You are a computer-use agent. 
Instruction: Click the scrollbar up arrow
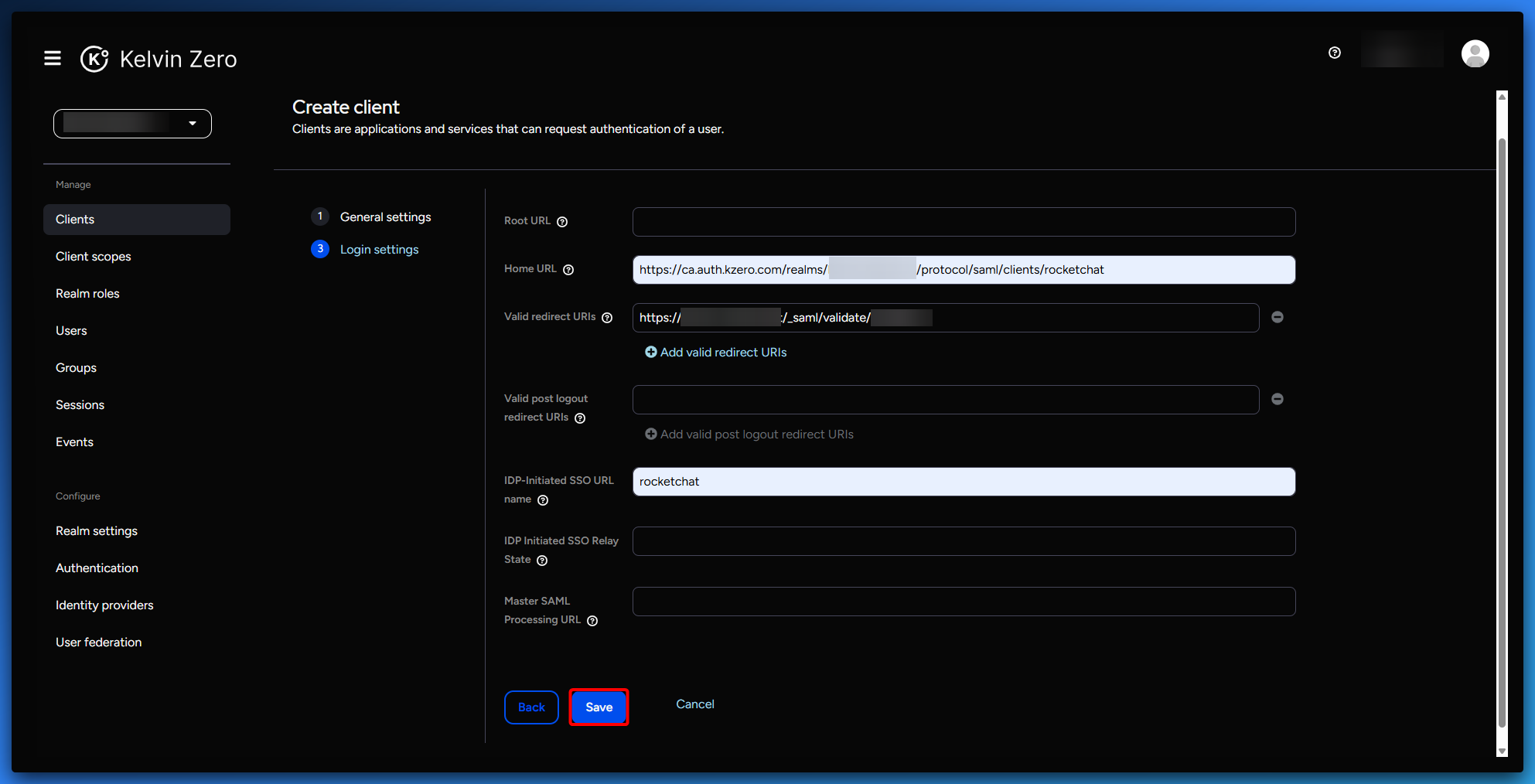tap(1502, 97)
